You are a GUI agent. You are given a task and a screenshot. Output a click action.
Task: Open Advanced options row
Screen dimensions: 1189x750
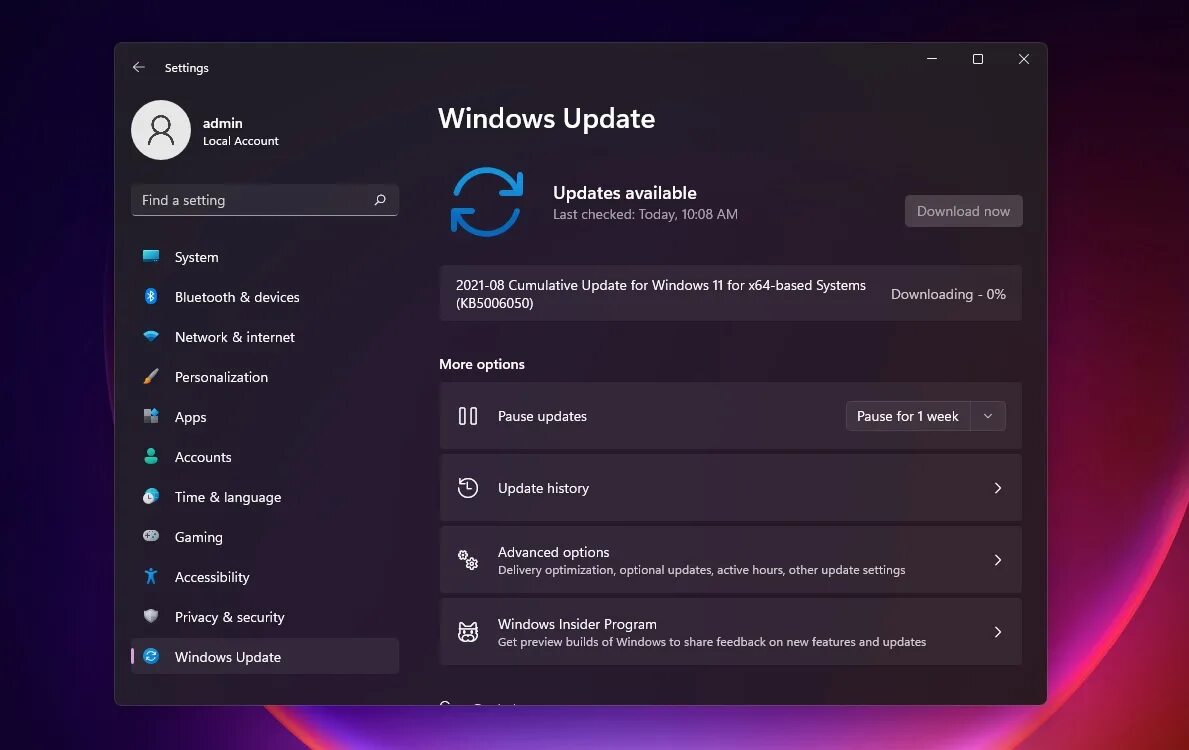pos(730,560)
